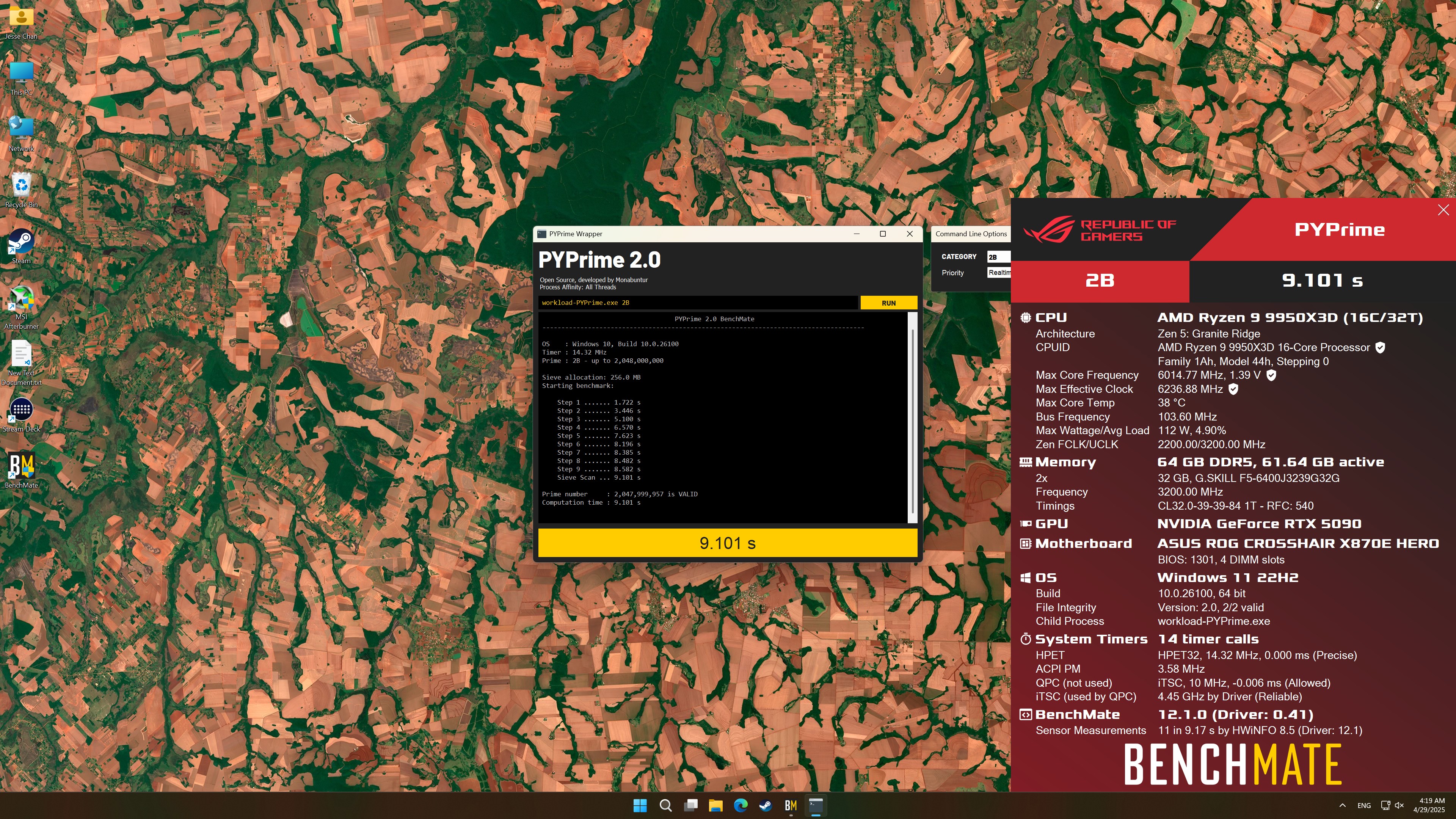Viewport: 1456px width, 819px height.
Task: Open the network tray icon
Action: point(1385,805)
